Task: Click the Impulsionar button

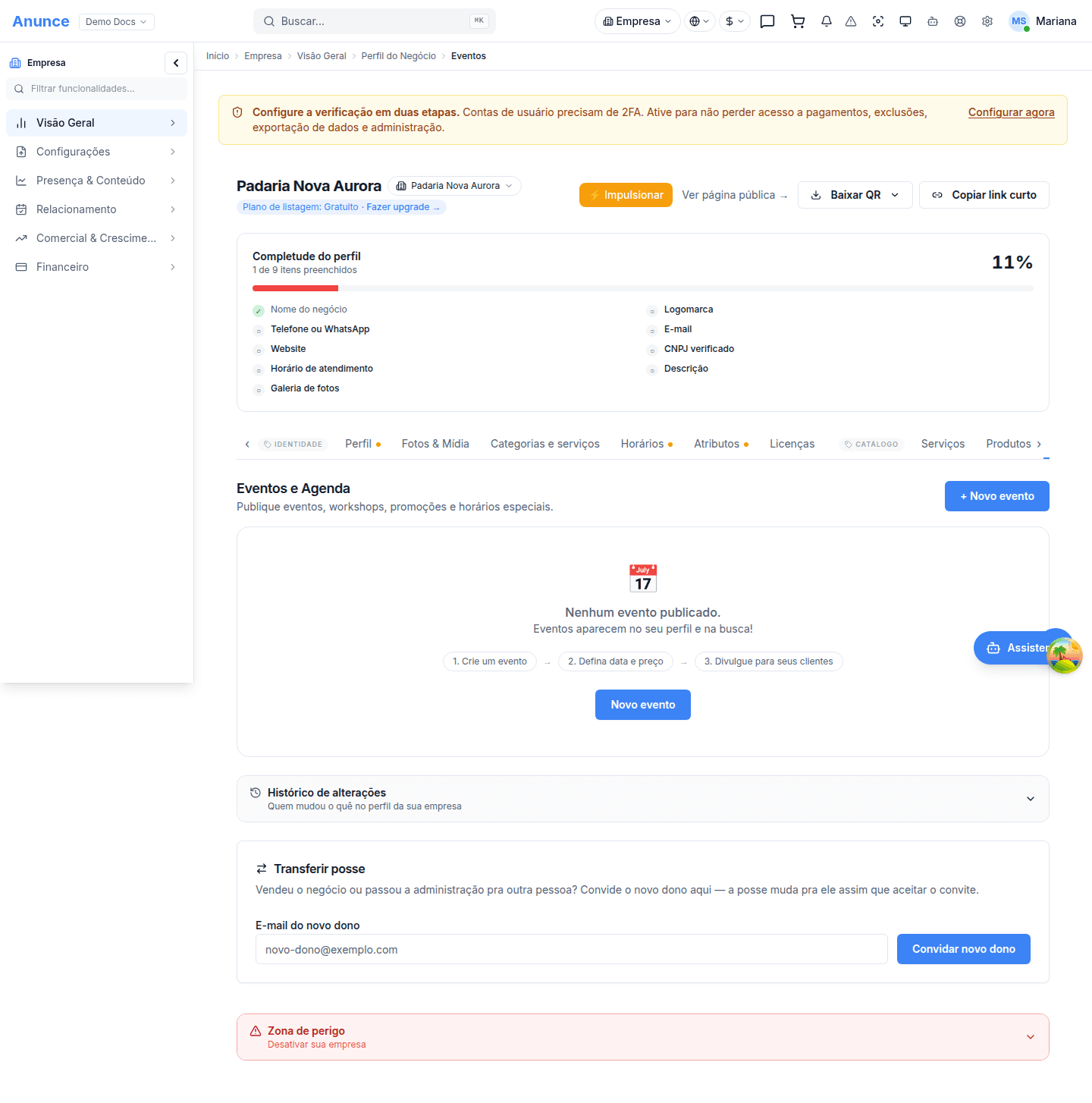Action: click(626, 195)
